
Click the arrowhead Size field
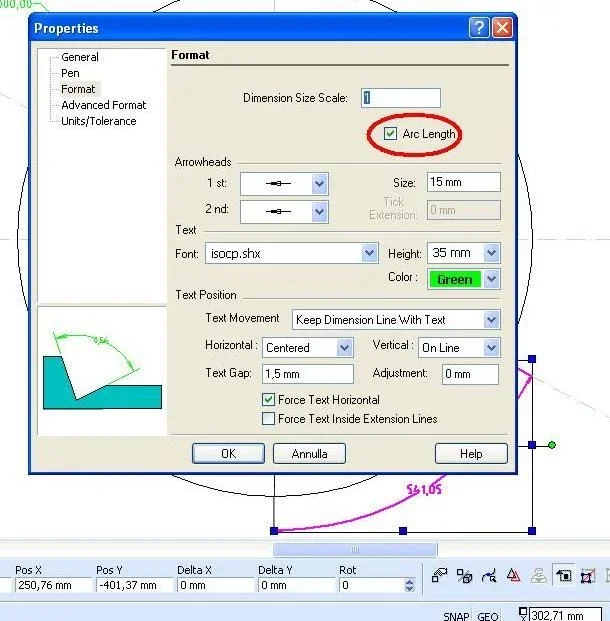pyautogui.click(x=463, y=182)
